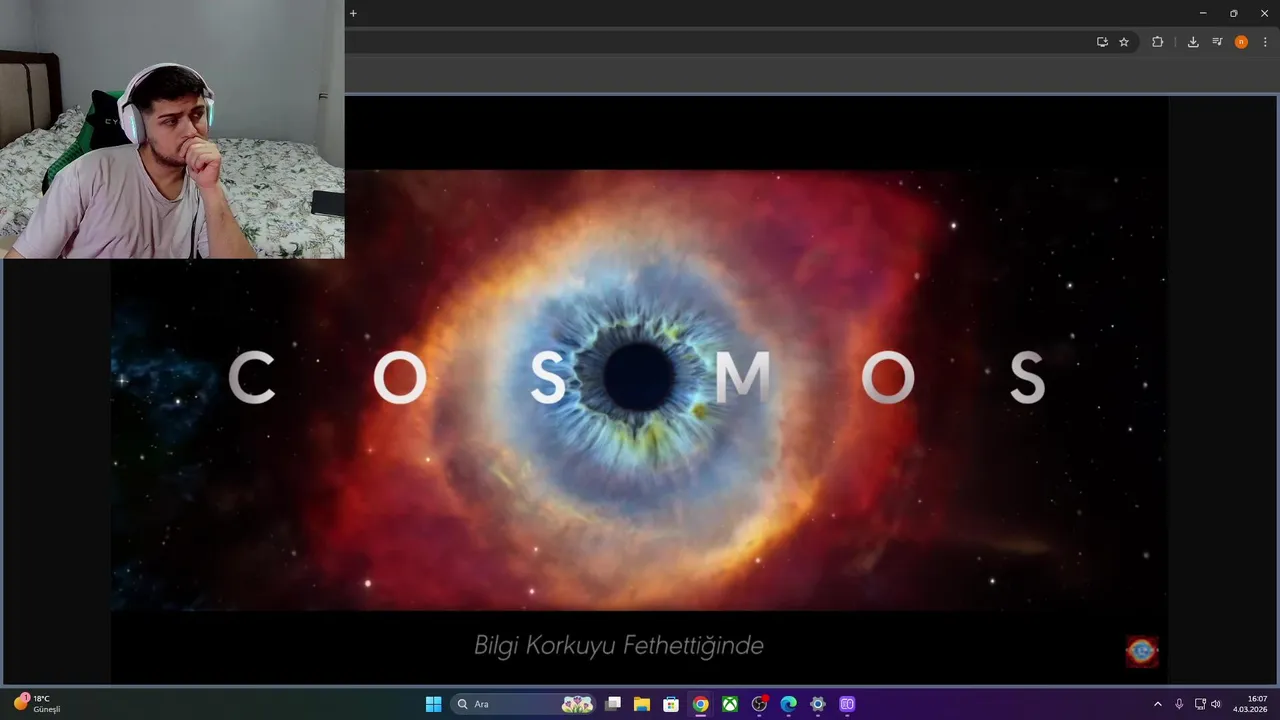Image resolution: width=1280 pixels, height=720 pixels.
Task: Open the Windows Start menu
Action: pyautogui.click(x=433, y=704)
